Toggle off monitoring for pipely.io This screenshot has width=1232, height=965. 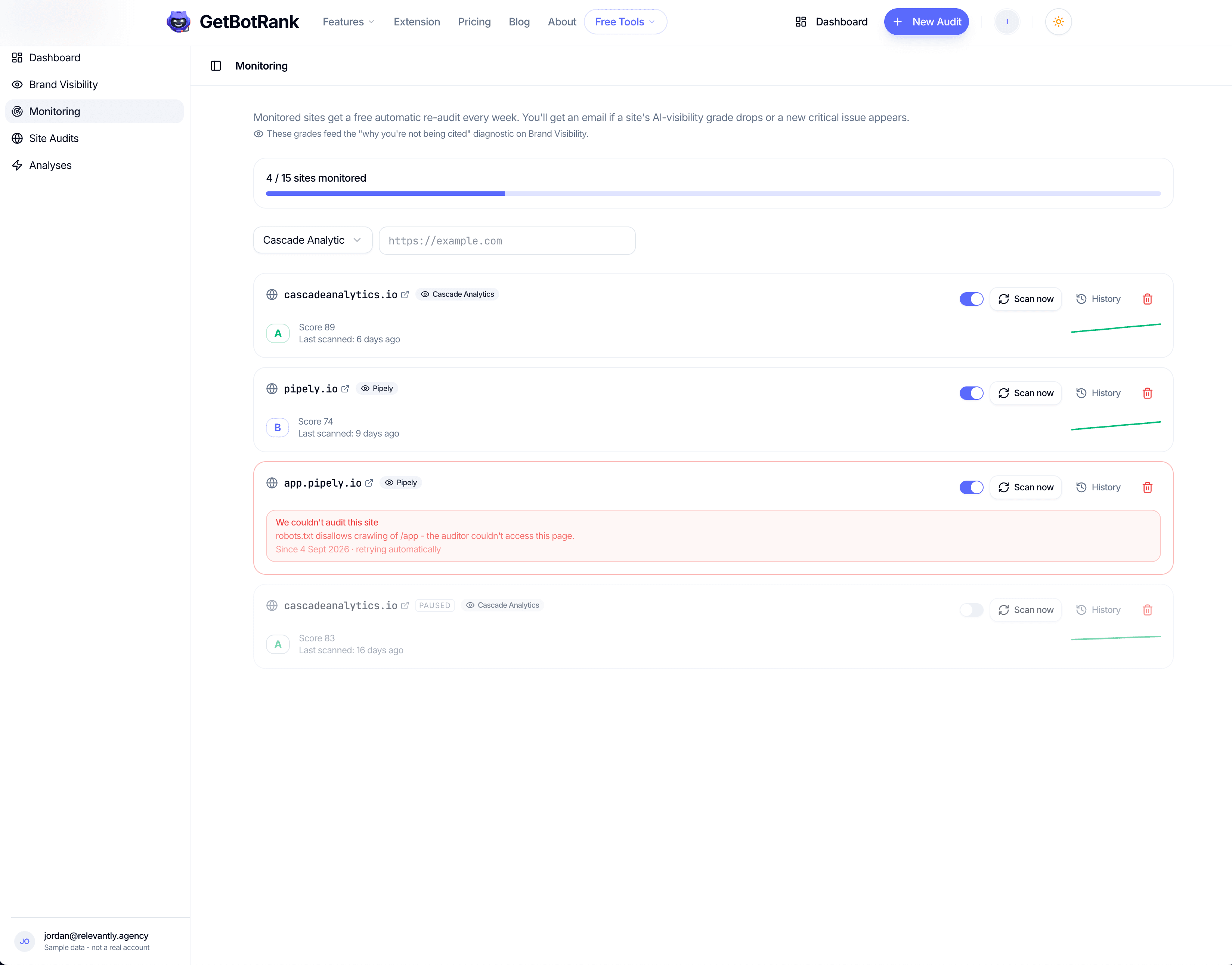[971, 393]
